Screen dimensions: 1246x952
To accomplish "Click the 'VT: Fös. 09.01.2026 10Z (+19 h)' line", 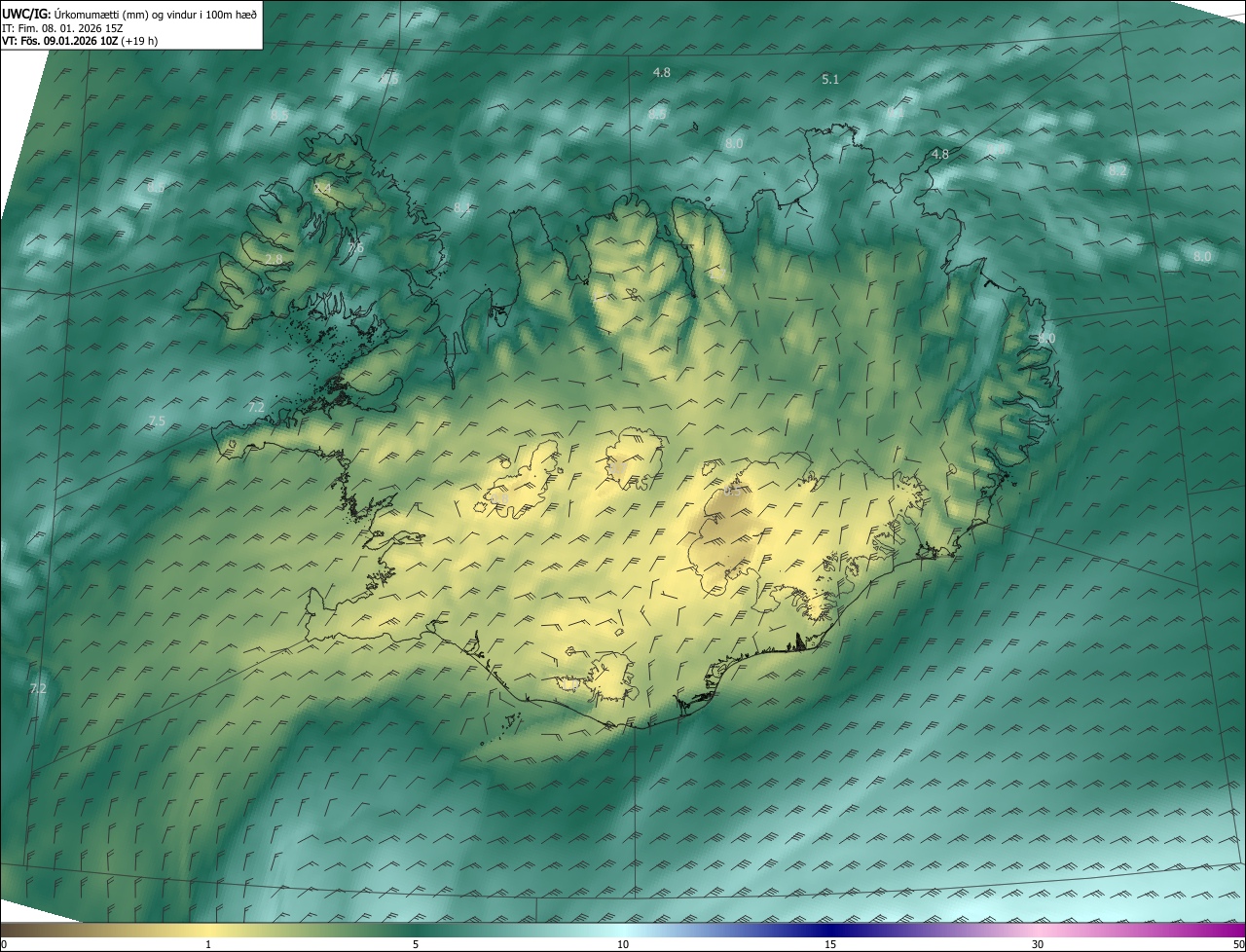I will (80, 41).
